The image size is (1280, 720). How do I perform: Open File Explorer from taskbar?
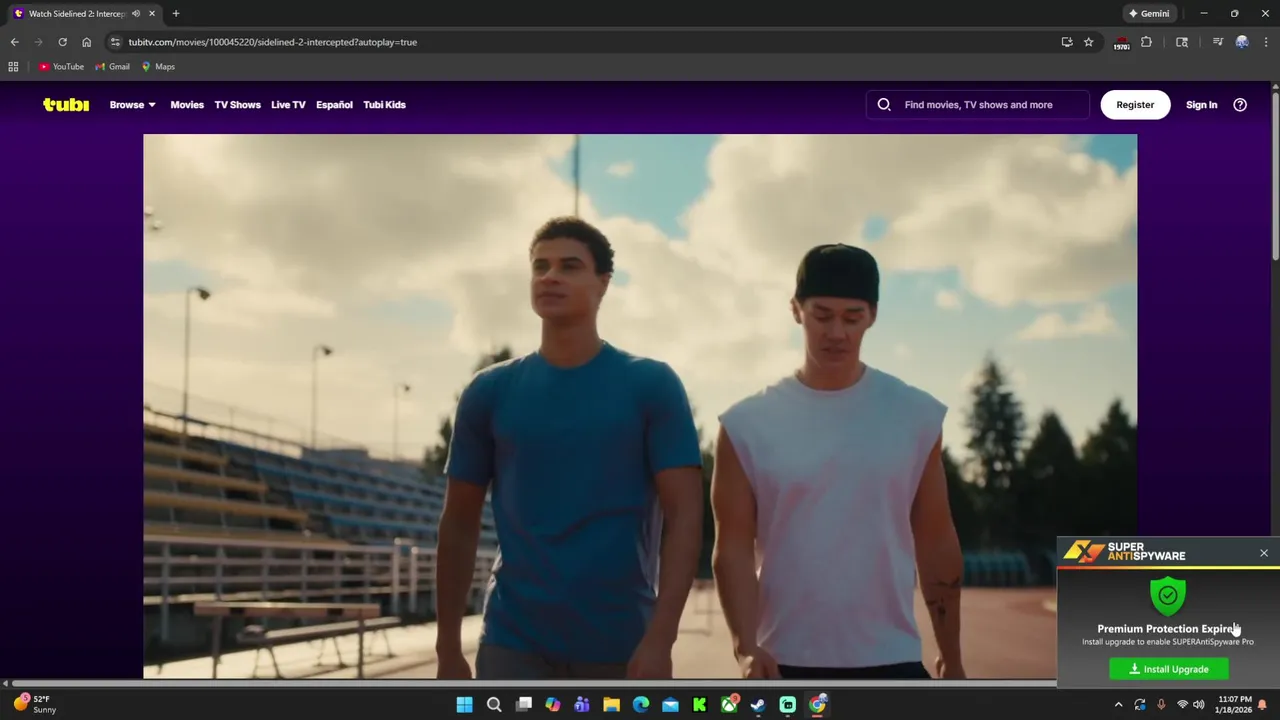click(x=611, y=704)
